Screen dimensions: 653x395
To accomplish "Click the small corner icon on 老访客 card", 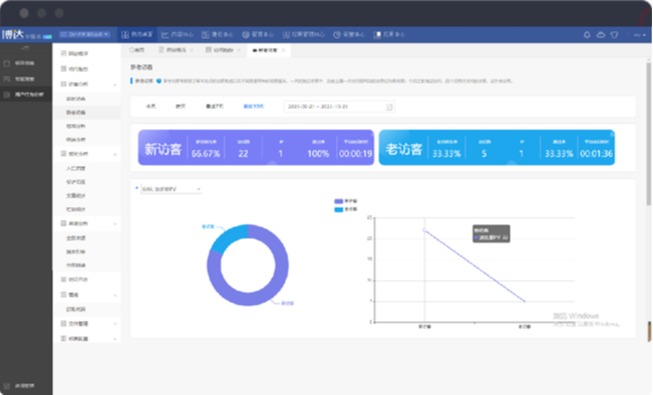I will point(612,134).
